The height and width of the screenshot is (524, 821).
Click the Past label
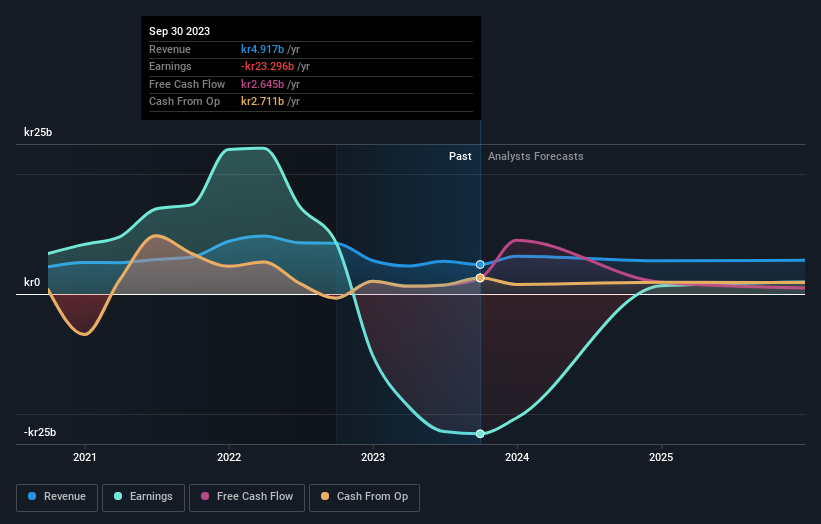[460, 156]
